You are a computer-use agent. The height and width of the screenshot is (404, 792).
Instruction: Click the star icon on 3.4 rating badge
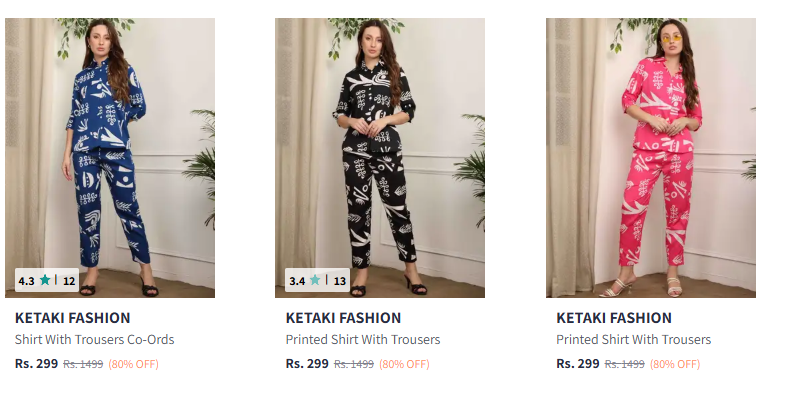[x=316, y=281]
